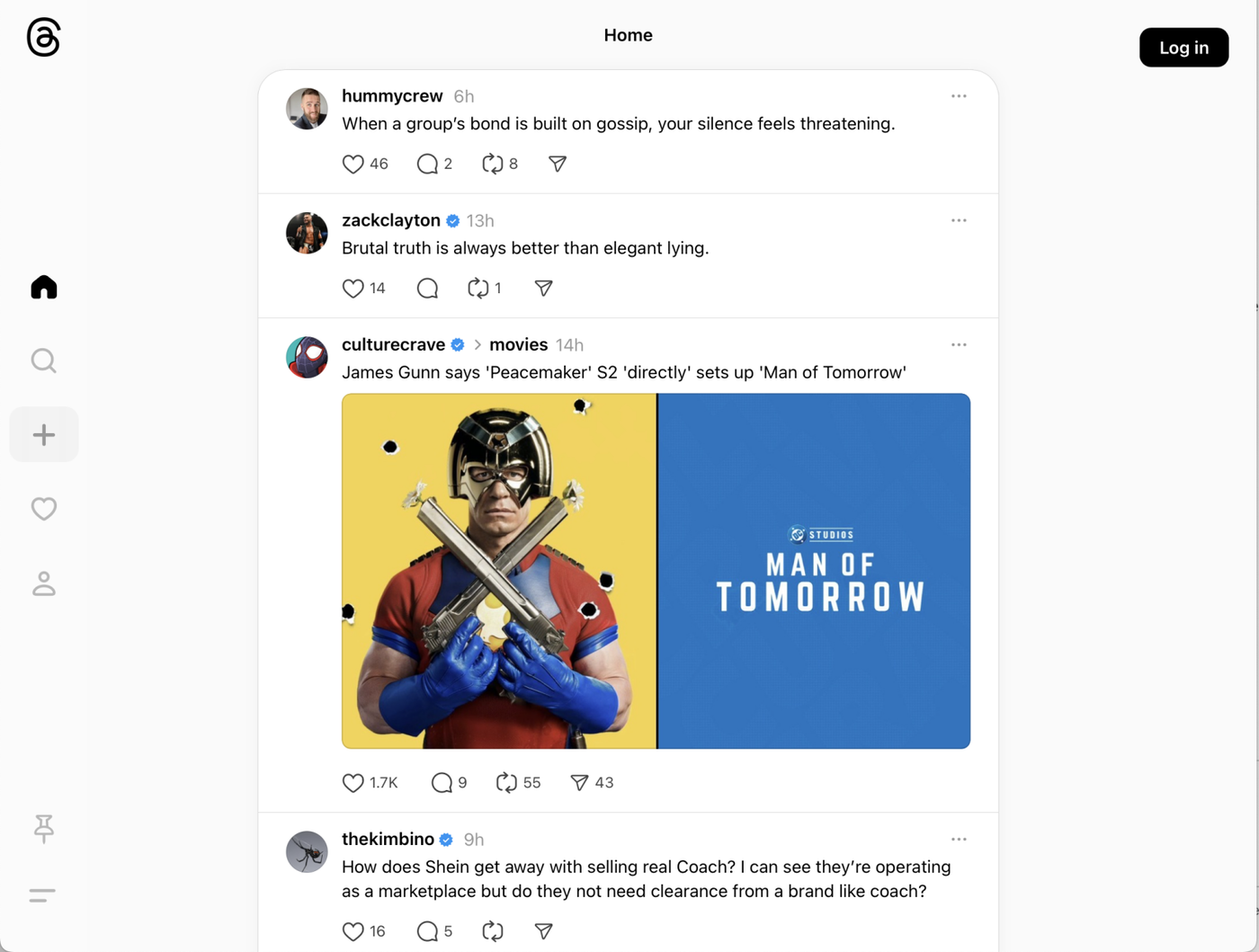This screenshot has width=1259, height=952.
Task: Open the Search page from sidebar
Action: (x=43, y=360)
